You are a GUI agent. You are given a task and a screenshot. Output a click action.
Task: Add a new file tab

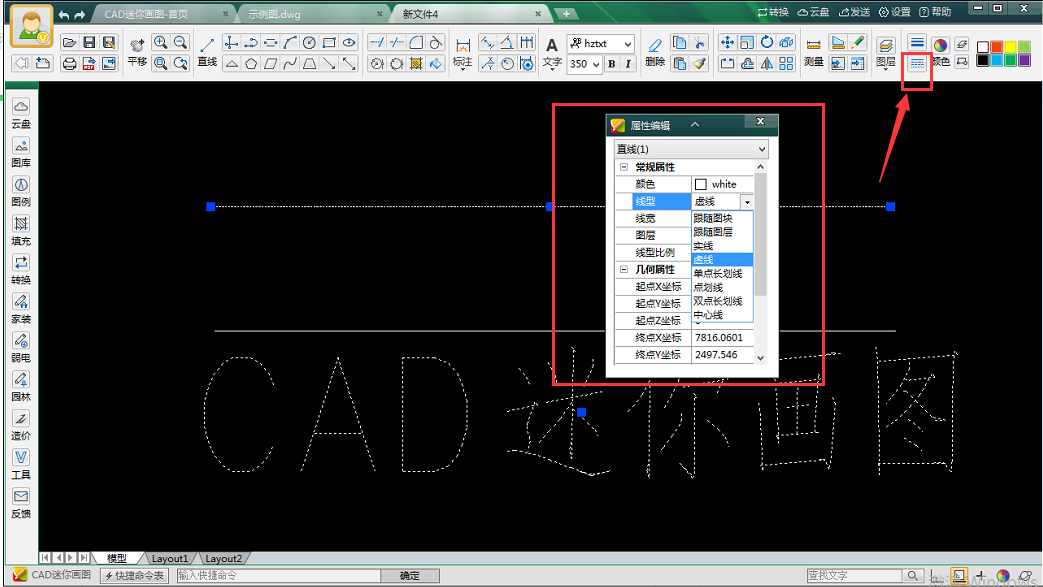tap(566, 14)
